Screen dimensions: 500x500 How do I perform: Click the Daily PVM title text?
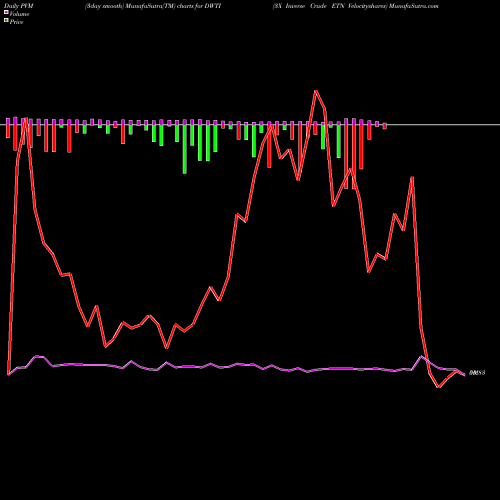pyautogui.click(x=19, y=6)
